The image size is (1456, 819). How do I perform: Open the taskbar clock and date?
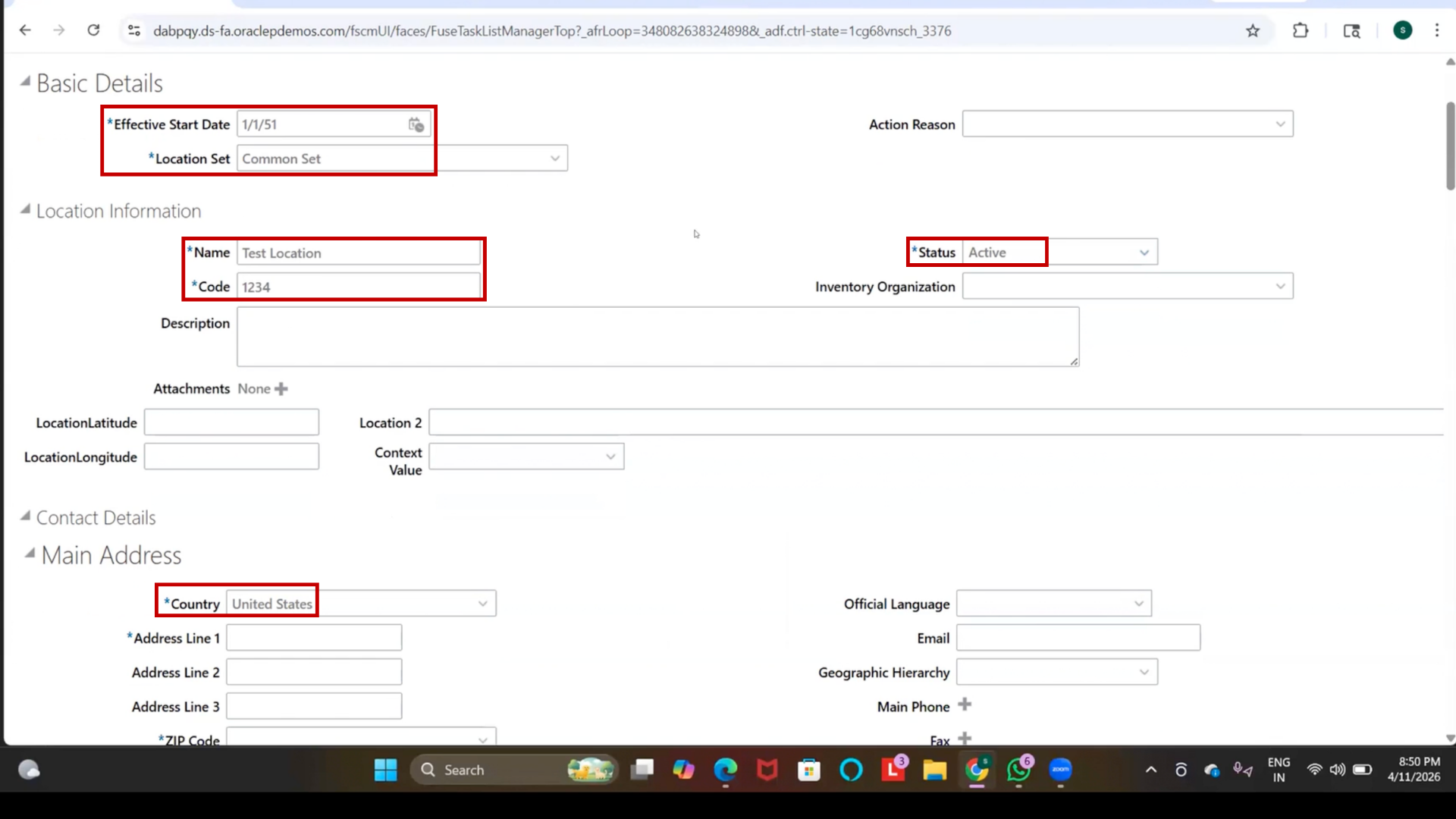tap(1414, 770)
